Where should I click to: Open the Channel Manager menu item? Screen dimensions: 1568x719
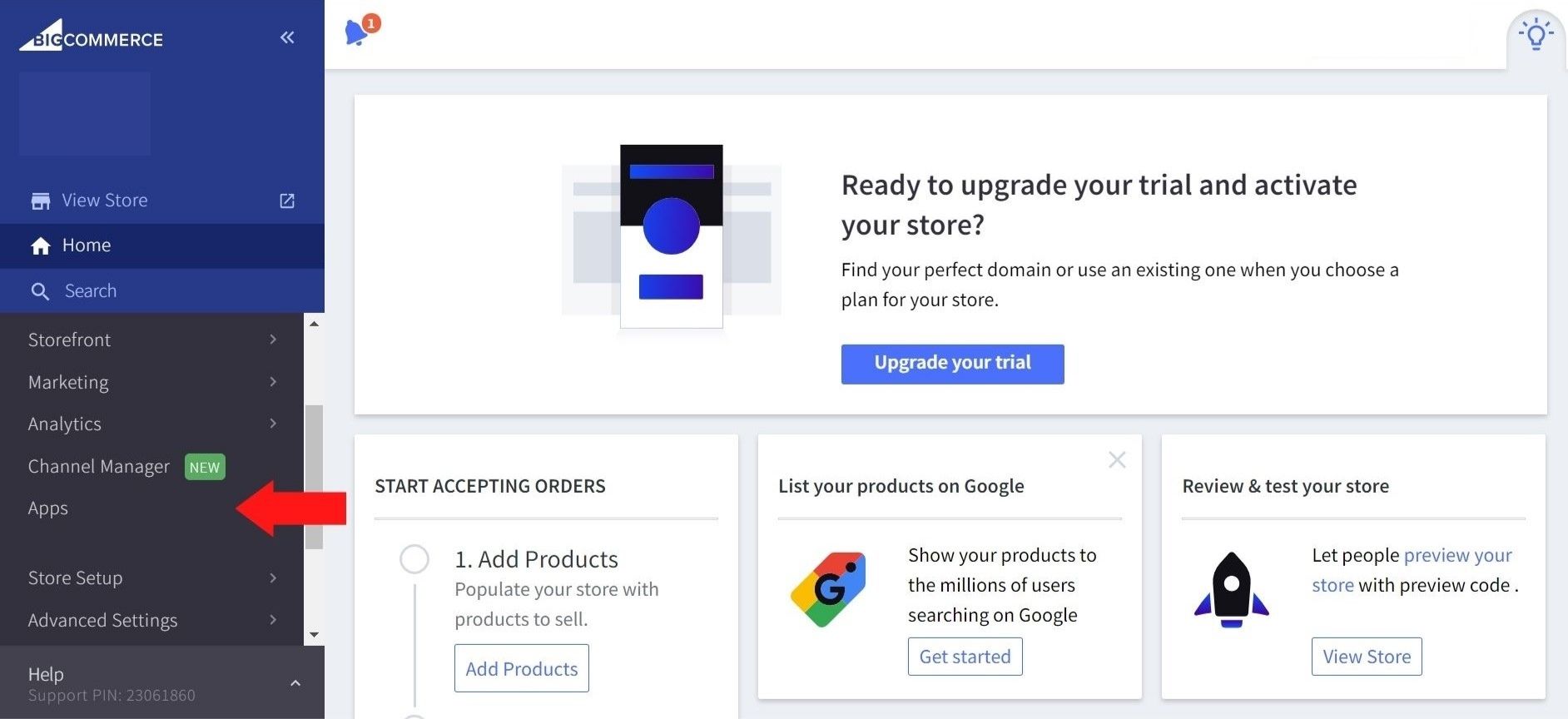[99, 466]
